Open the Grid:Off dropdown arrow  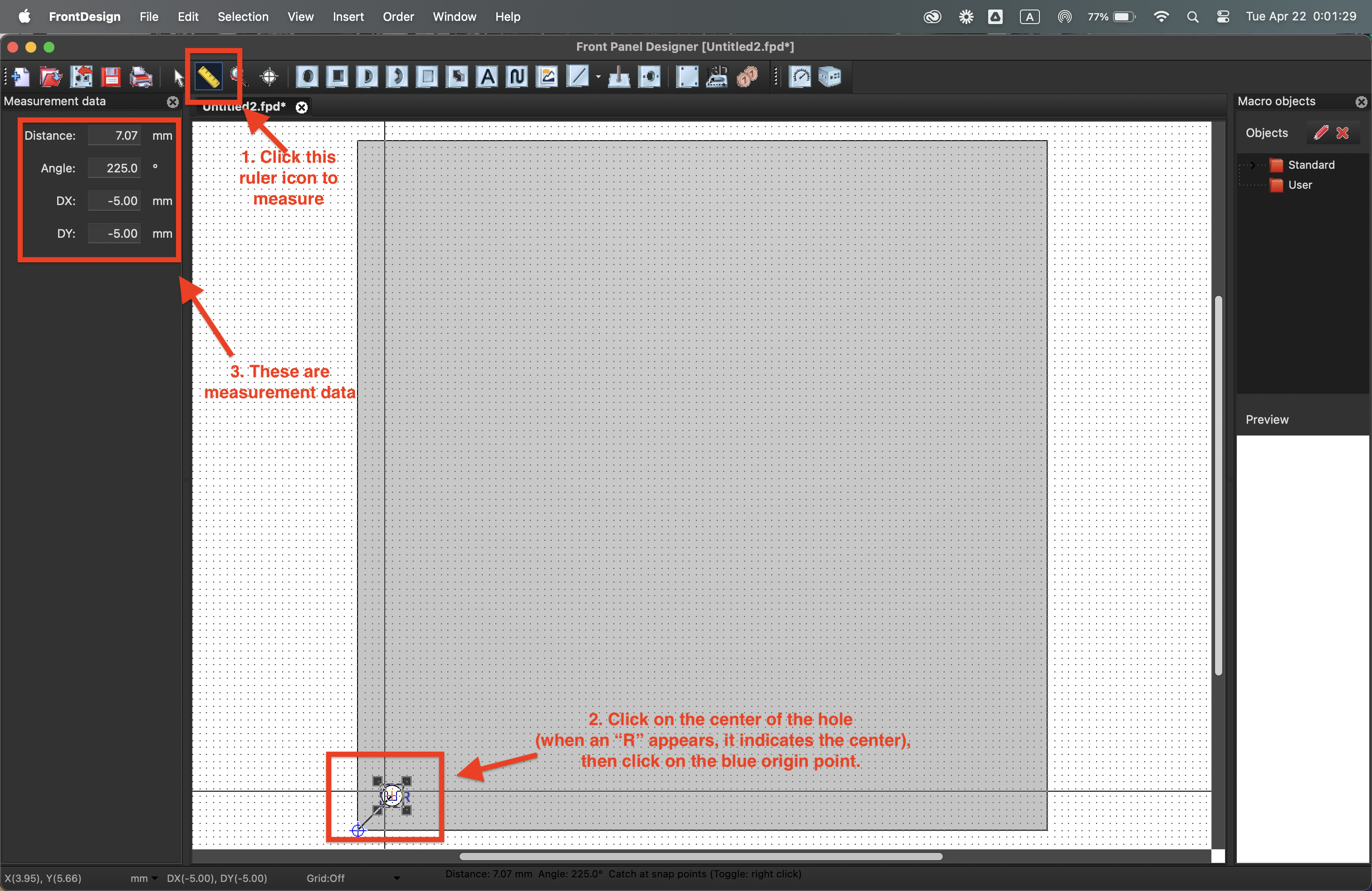[x=397, y=878]
